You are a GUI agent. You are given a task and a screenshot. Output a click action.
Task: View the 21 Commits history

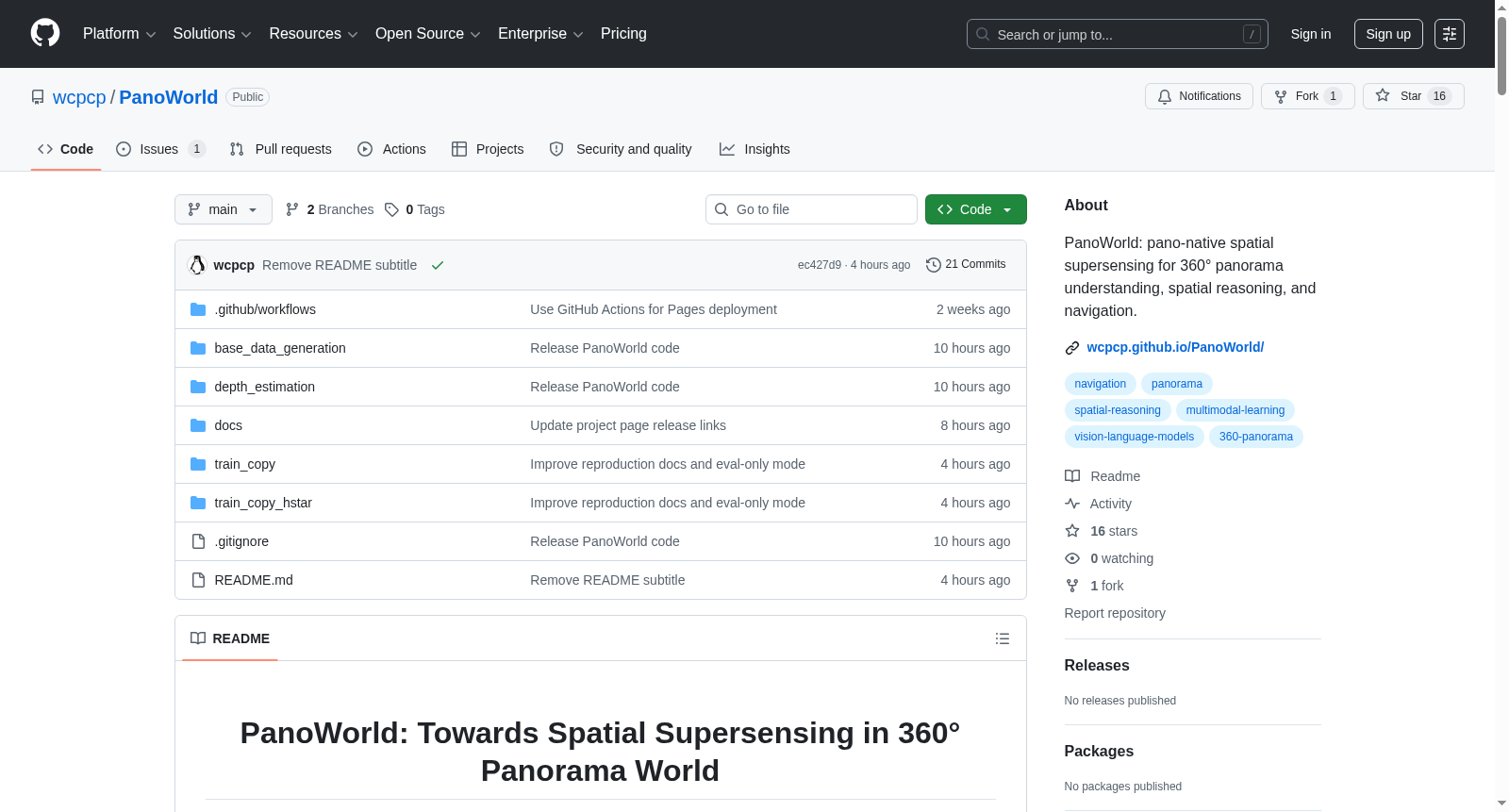coord(967,265)
